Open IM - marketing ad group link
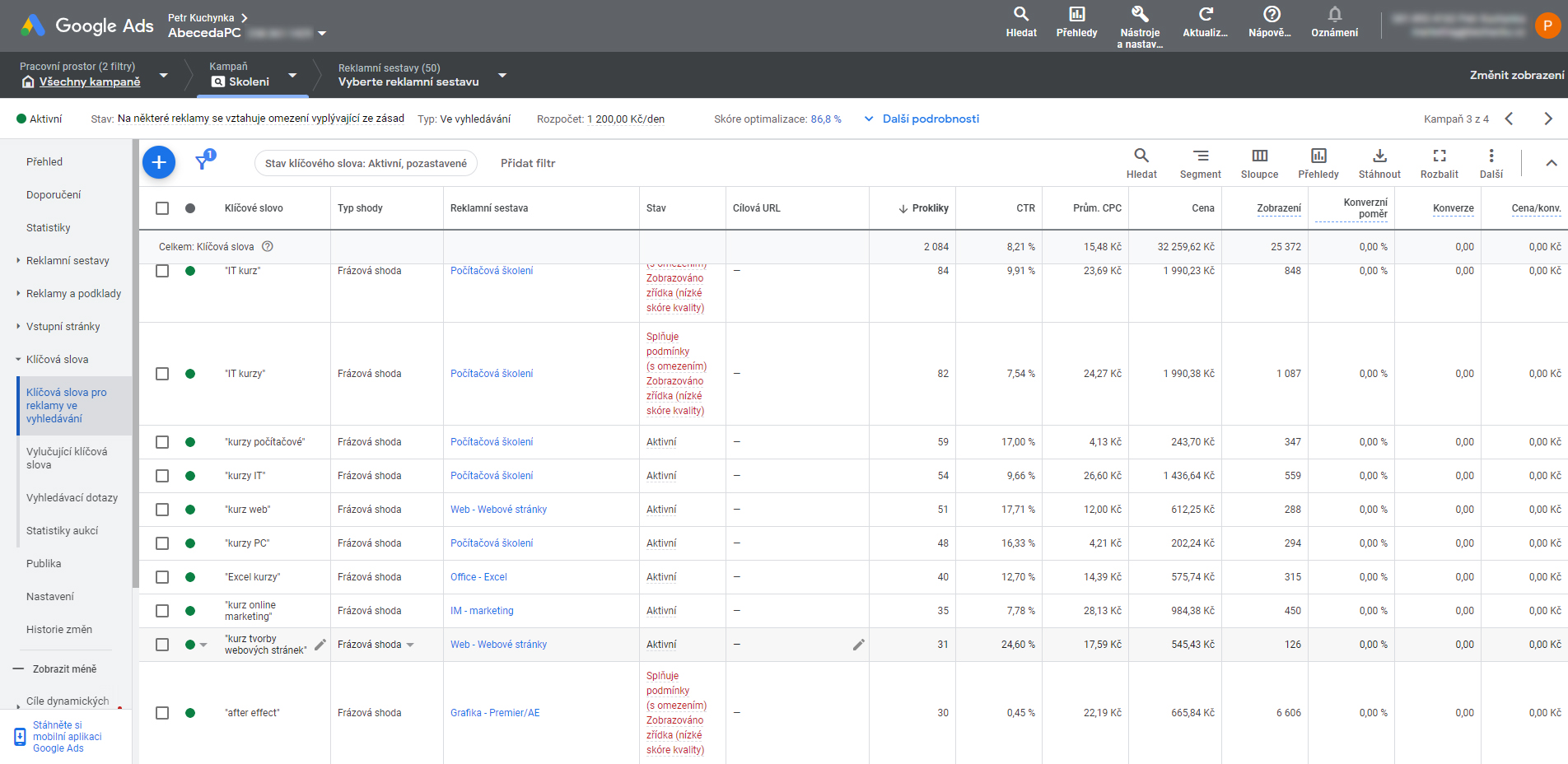 point(482,611)
